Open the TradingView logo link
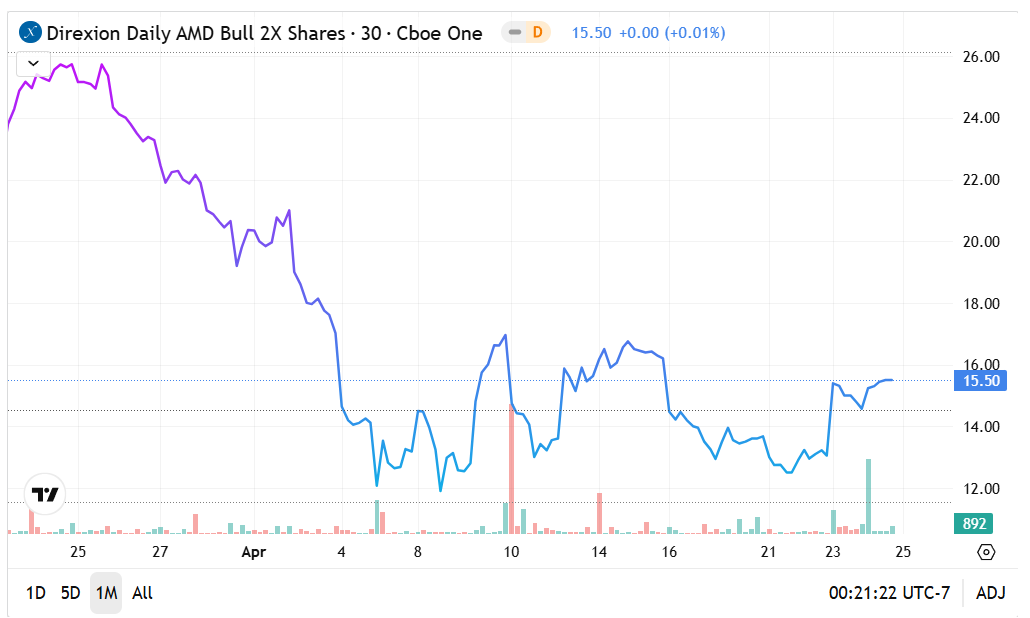Screen dimensions: 1030x618 45,494
